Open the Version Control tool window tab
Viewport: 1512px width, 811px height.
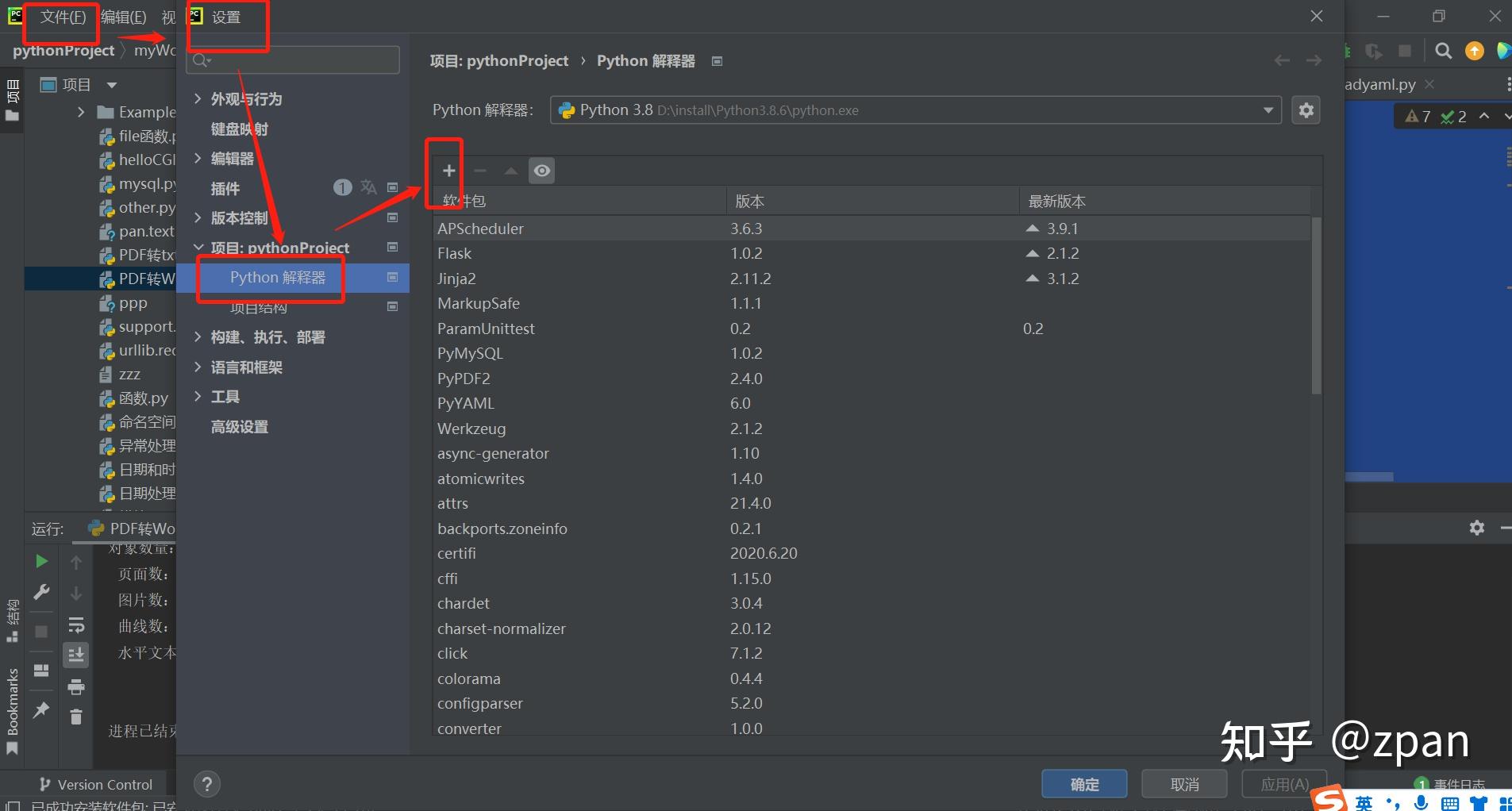pos(96,784)
